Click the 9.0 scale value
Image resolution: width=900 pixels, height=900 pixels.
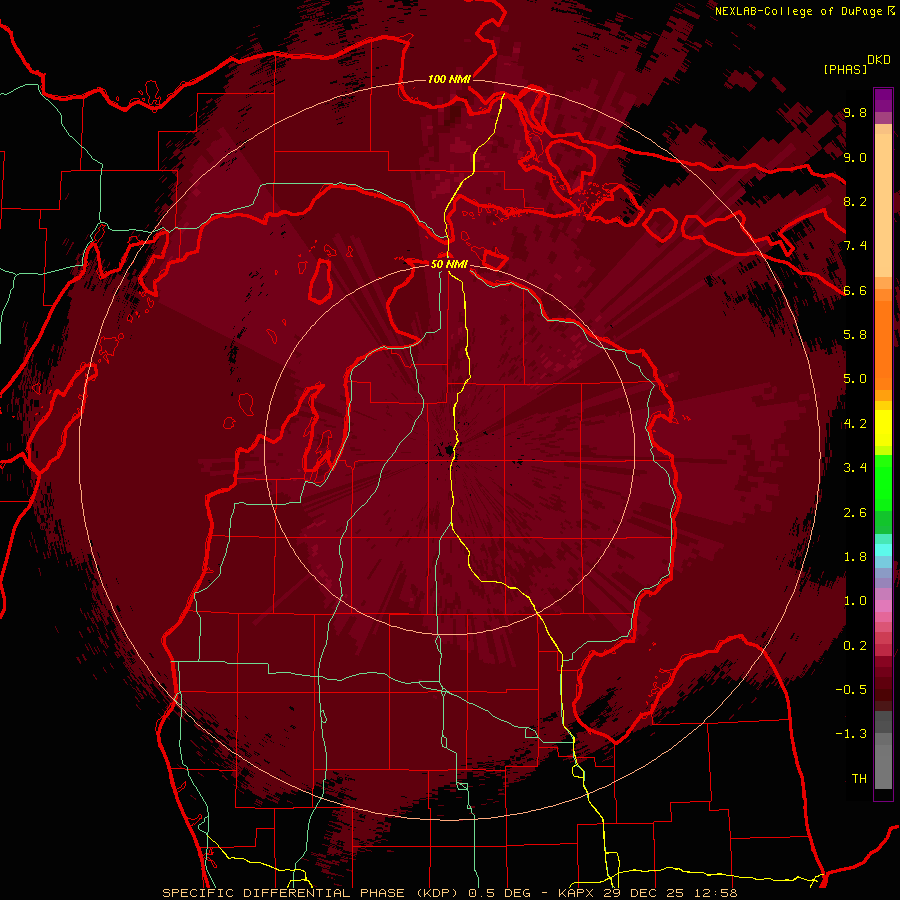click(x=855, y=157)
